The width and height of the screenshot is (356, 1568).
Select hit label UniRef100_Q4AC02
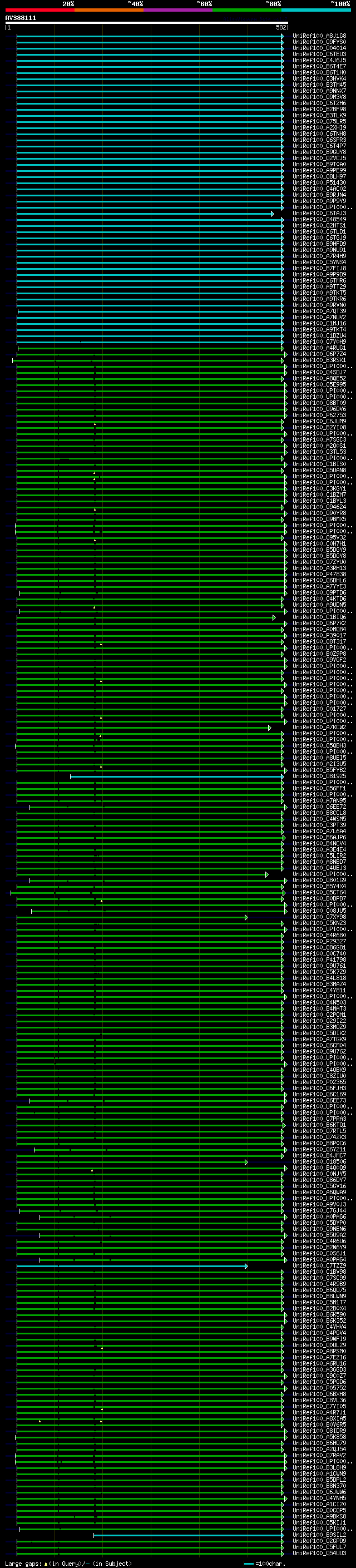pos(319,189)
